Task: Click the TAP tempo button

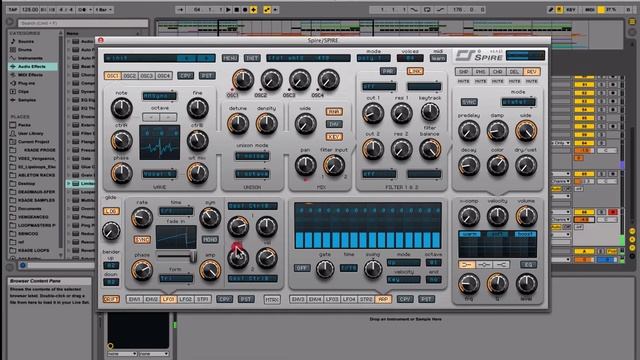Action: (x=13, y=9)
